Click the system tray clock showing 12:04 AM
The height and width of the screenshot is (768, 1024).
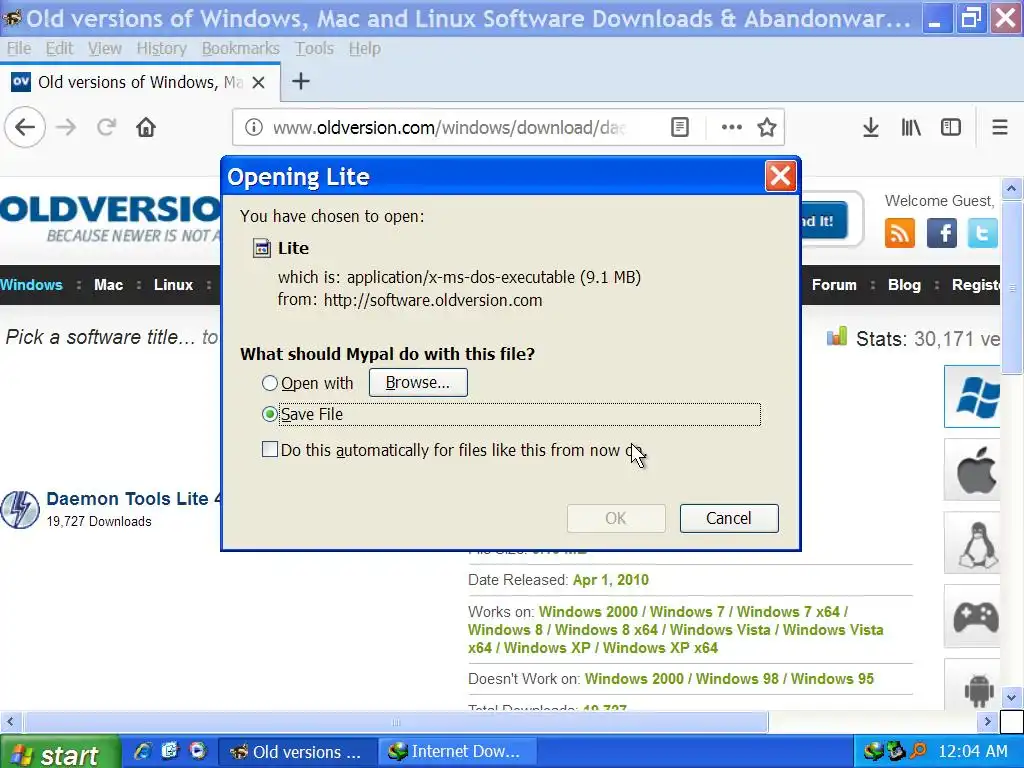[x=972, y=752]
